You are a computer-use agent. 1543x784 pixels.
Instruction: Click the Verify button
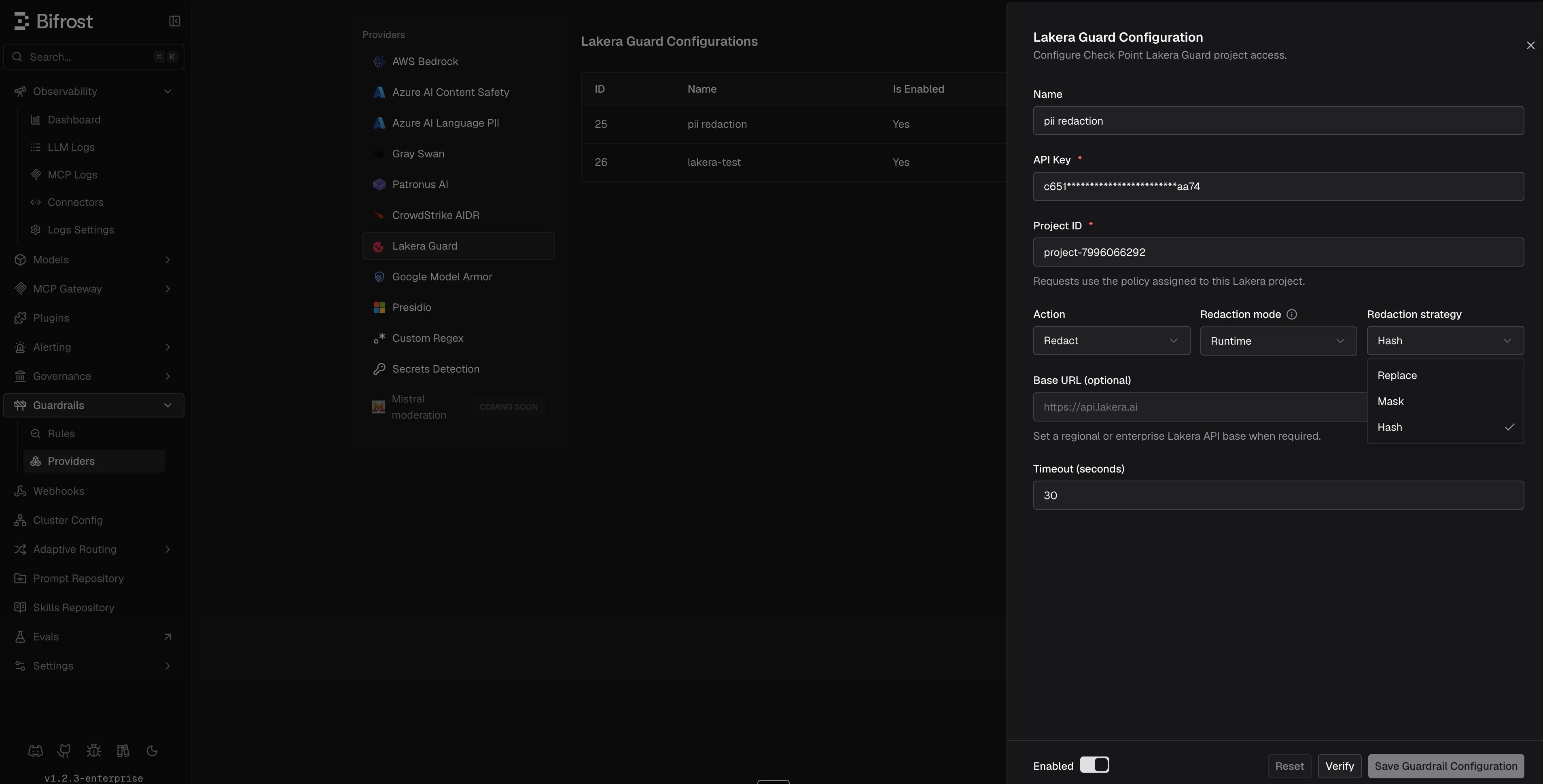click(1340, 766)
